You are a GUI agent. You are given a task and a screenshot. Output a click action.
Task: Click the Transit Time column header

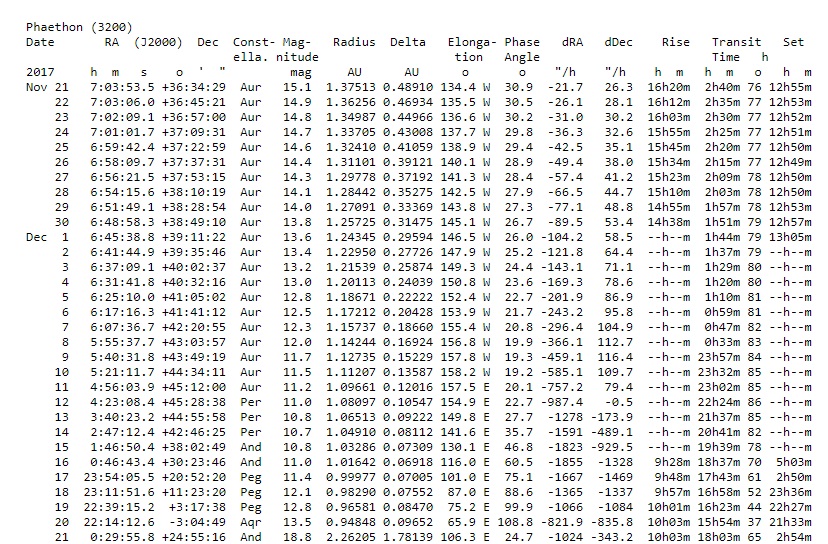[737, 49]
